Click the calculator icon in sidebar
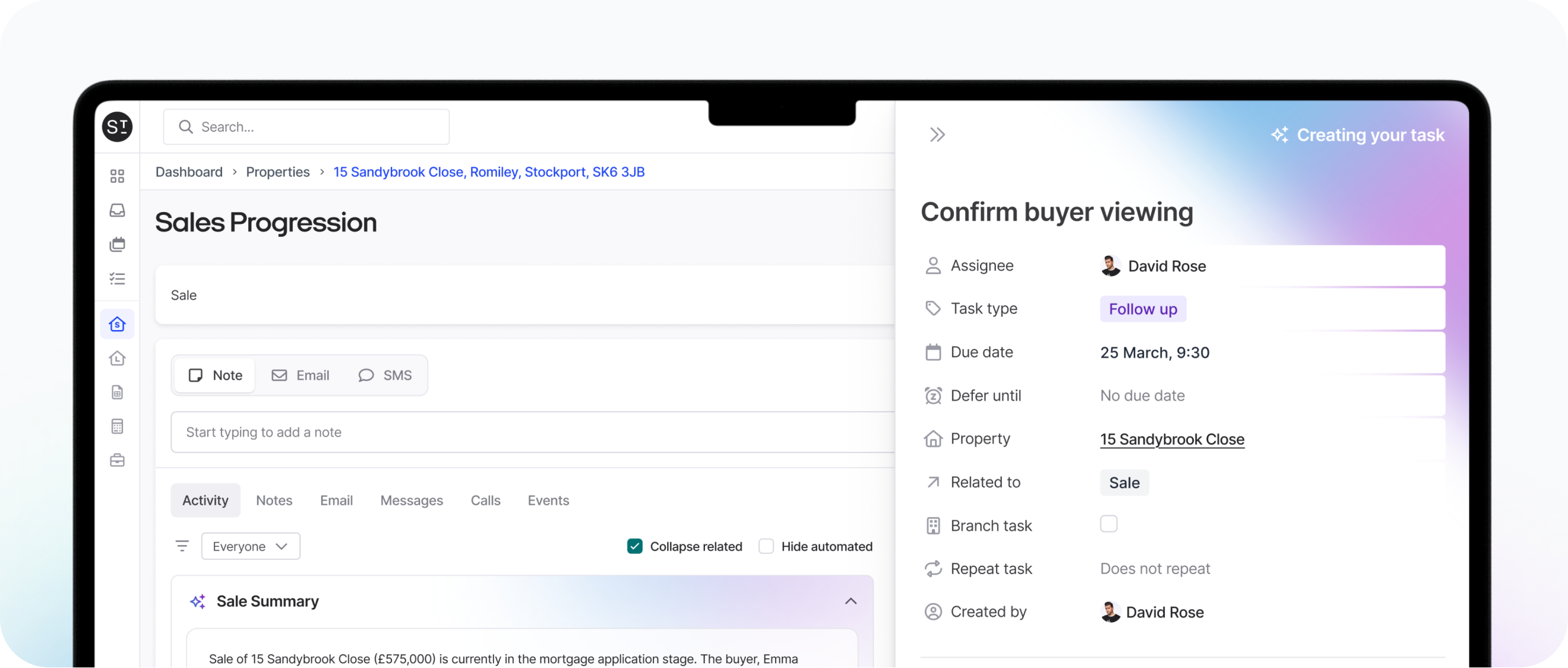This screenshot has width=1568, height=668. click(x=117, y=426)
